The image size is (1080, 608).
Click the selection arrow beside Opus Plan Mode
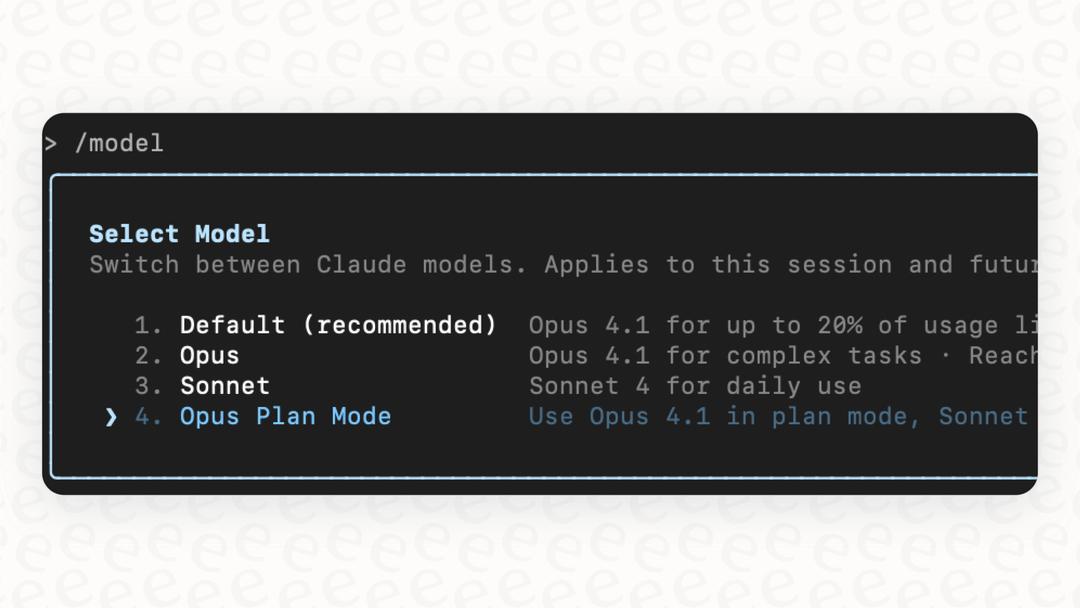110,416
